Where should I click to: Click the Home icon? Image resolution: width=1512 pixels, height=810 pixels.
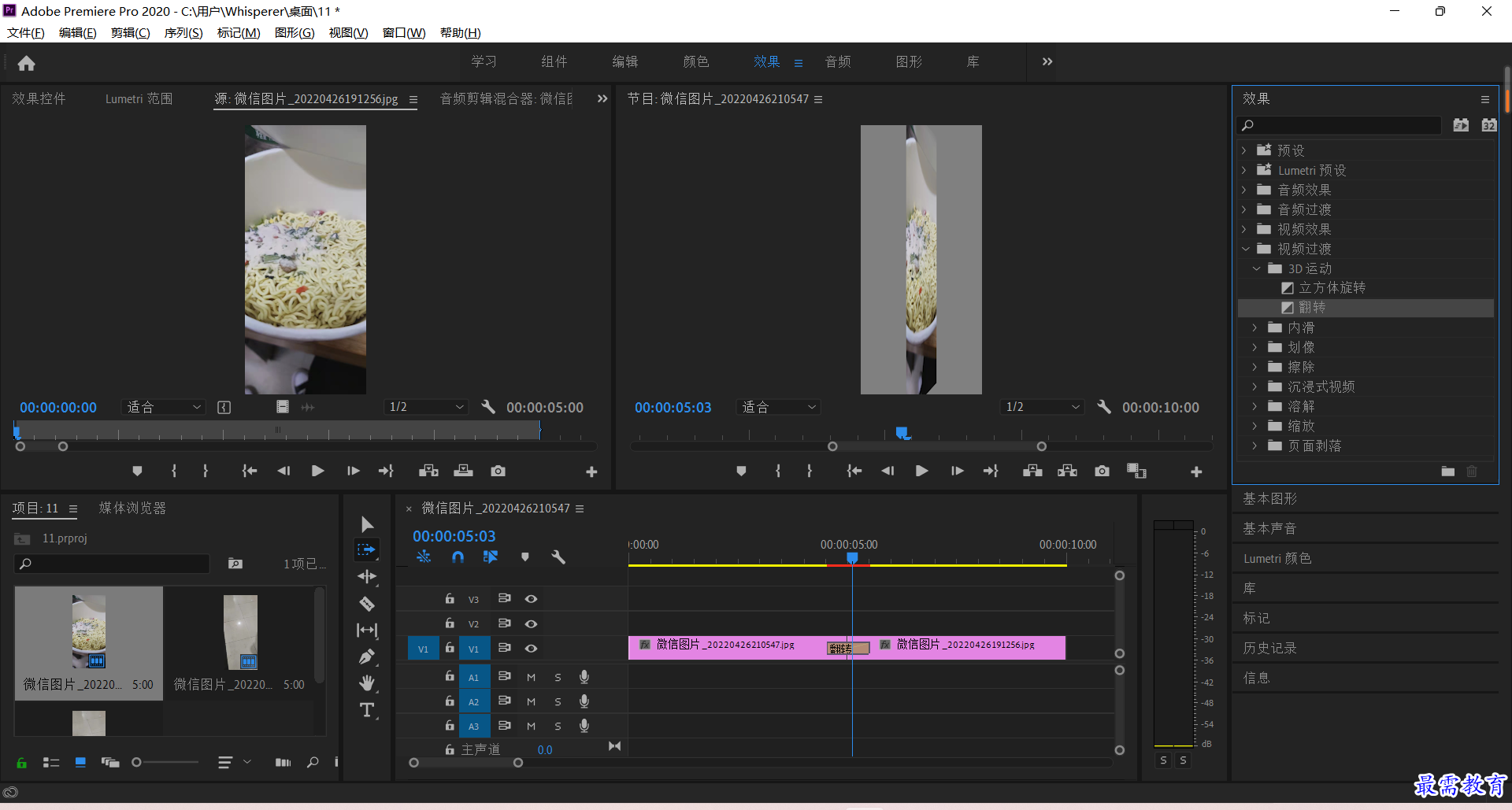(x=26, y=63)
